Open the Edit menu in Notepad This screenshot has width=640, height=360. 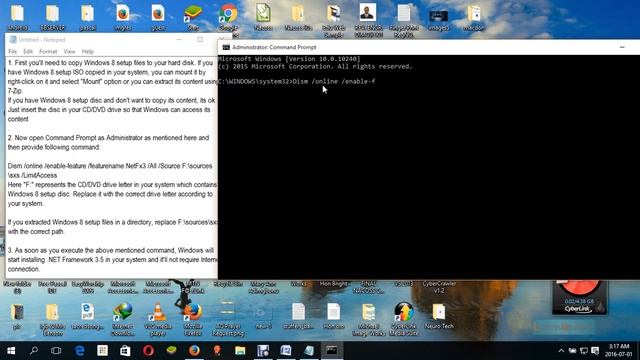point(28,51)
